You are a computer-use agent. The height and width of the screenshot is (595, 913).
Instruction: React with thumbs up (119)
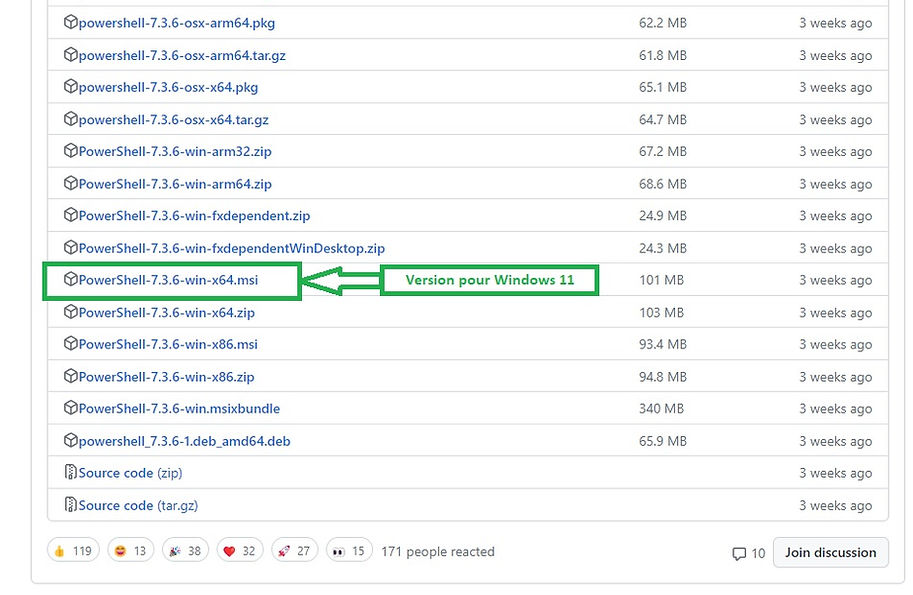click(x=73, y=551)
